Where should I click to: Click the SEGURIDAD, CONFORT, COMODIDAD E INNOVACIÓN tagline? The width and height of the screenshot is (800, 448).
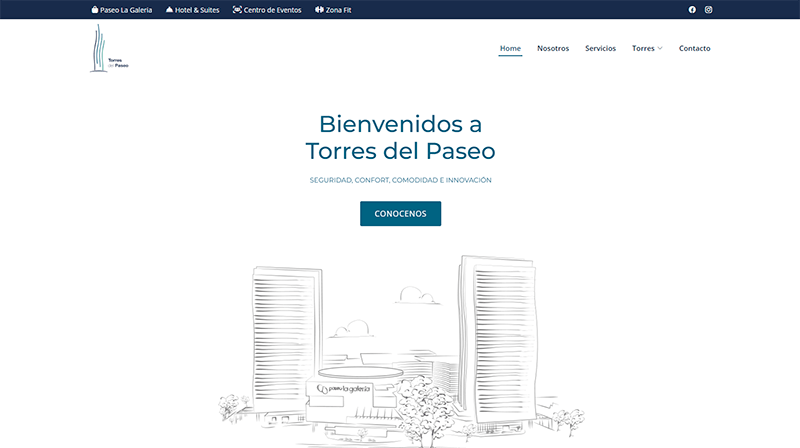coord(401,180)
